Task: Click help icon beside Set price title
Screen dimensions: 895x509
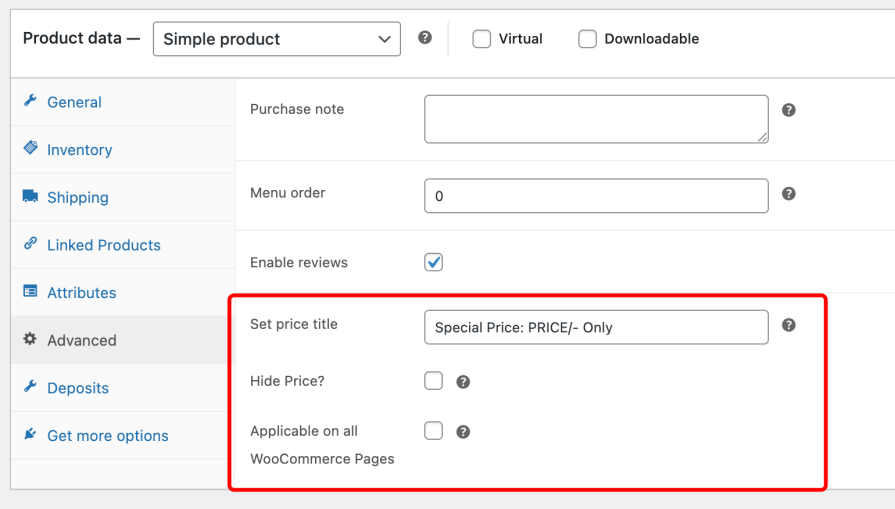Action: 788,325
